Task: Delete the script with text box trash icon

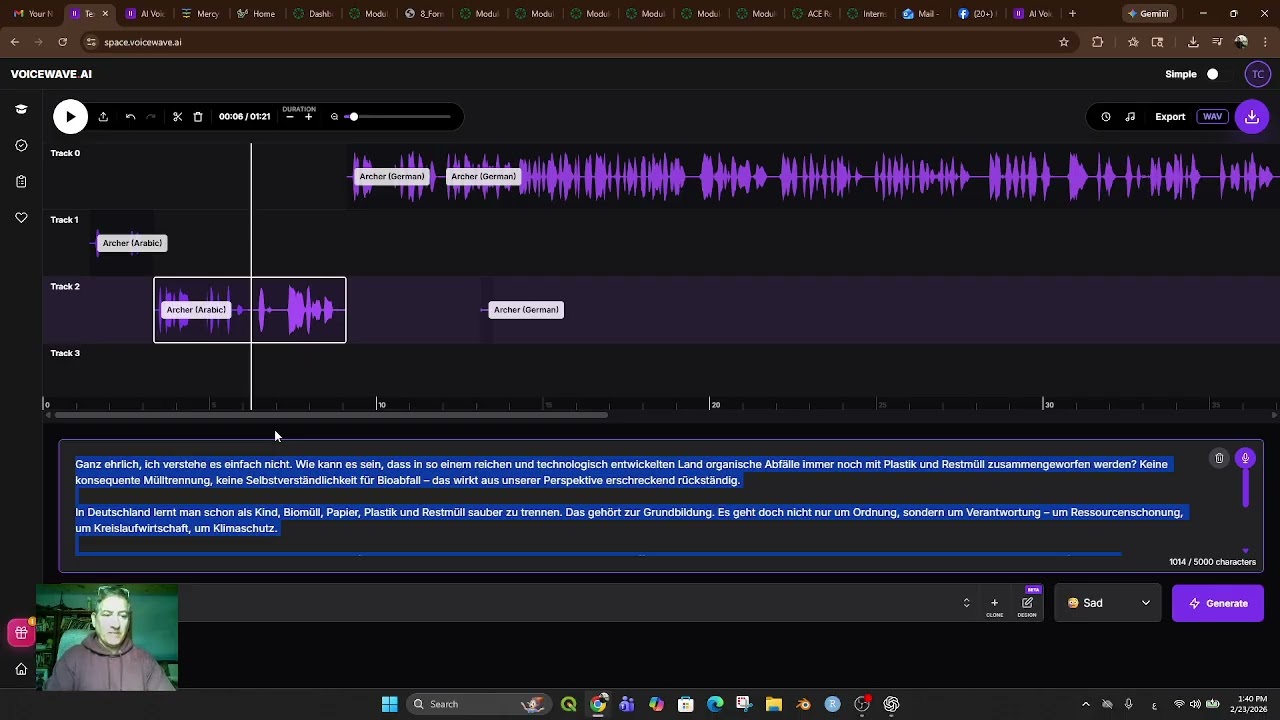Action: tap(1219, 459)
